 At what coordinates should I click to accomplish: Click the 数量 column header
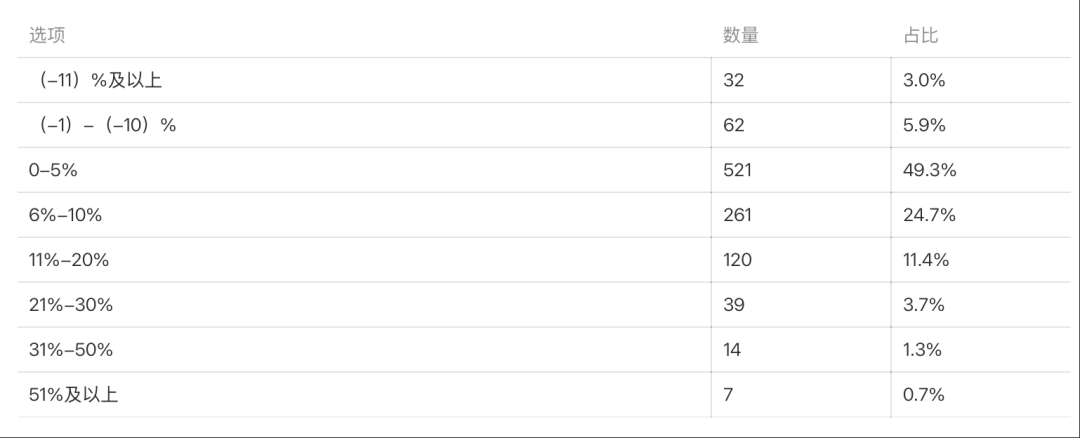740,36
